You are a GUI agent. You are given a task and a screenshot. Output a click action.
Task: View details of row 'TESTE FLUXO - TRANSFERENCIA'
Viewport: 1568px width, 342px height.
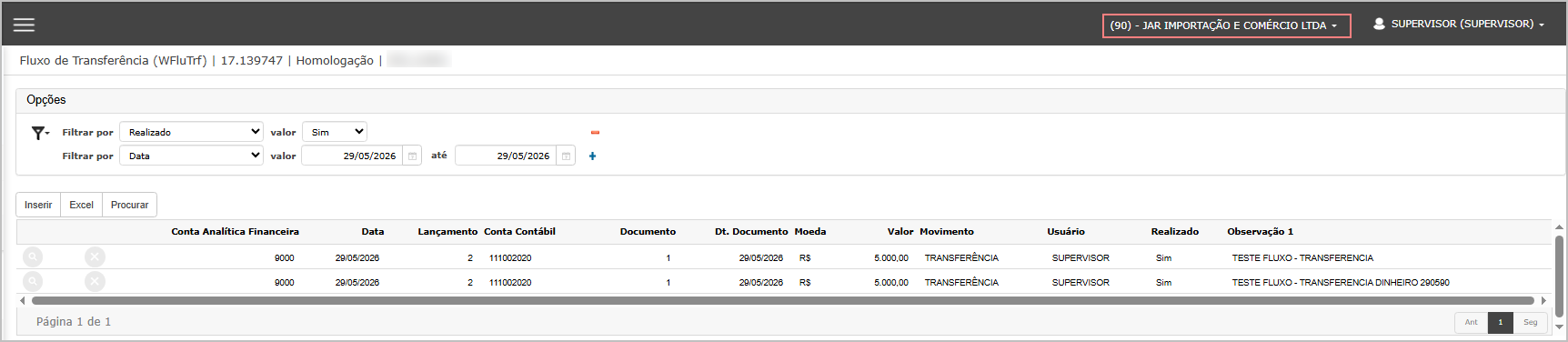[x=33, y=257]
